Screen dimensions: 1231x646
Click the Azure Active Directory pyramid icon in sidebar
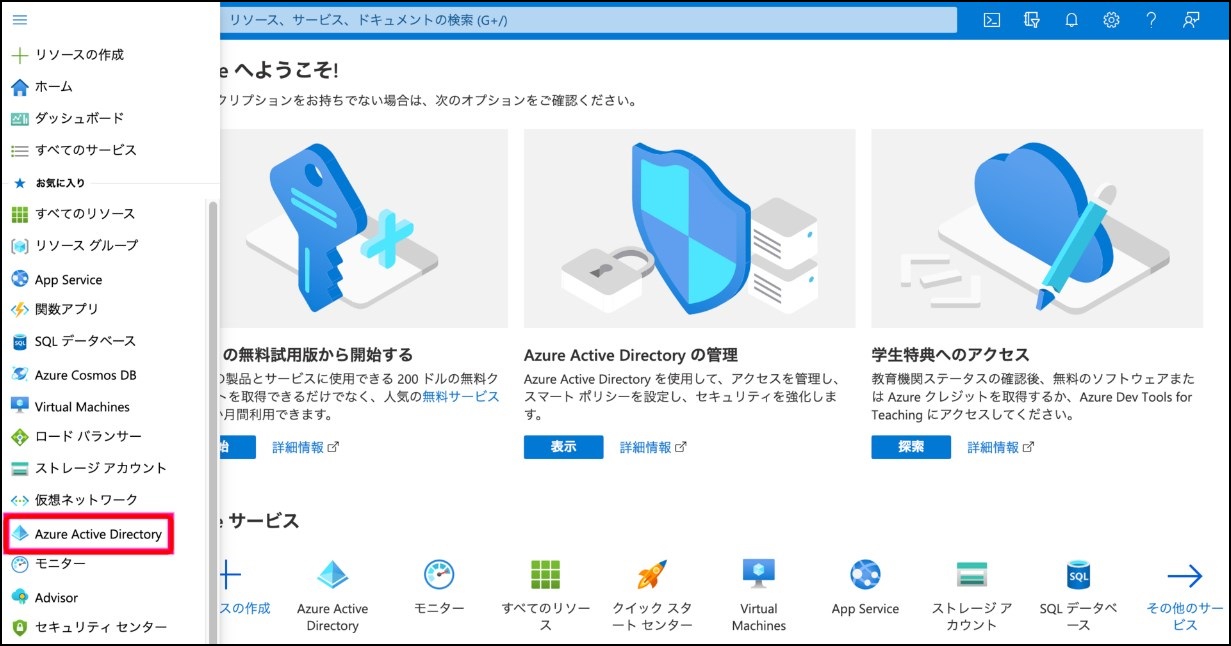tap(19, 534)
